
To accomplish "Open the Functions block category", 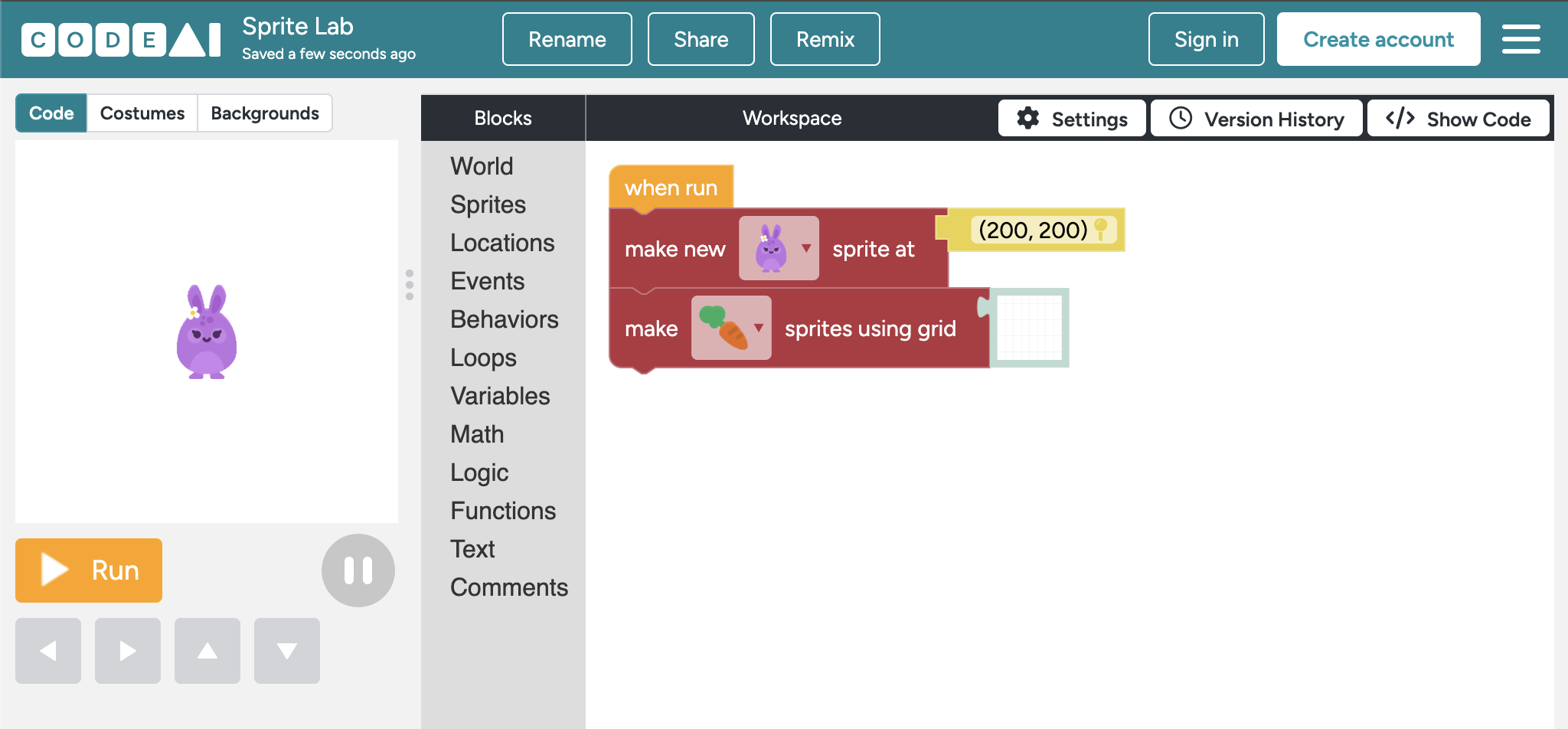I will tap(503, 511).
